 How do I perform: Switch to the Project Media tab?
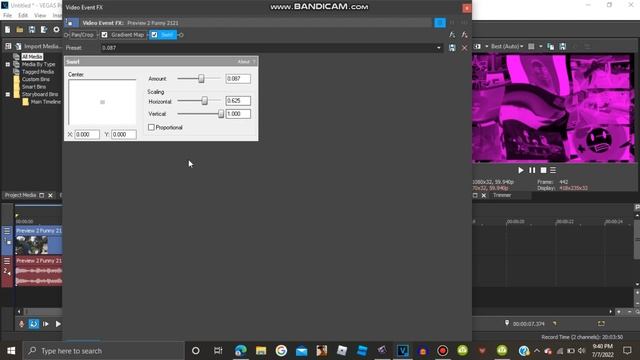click(x=20, y=195)
